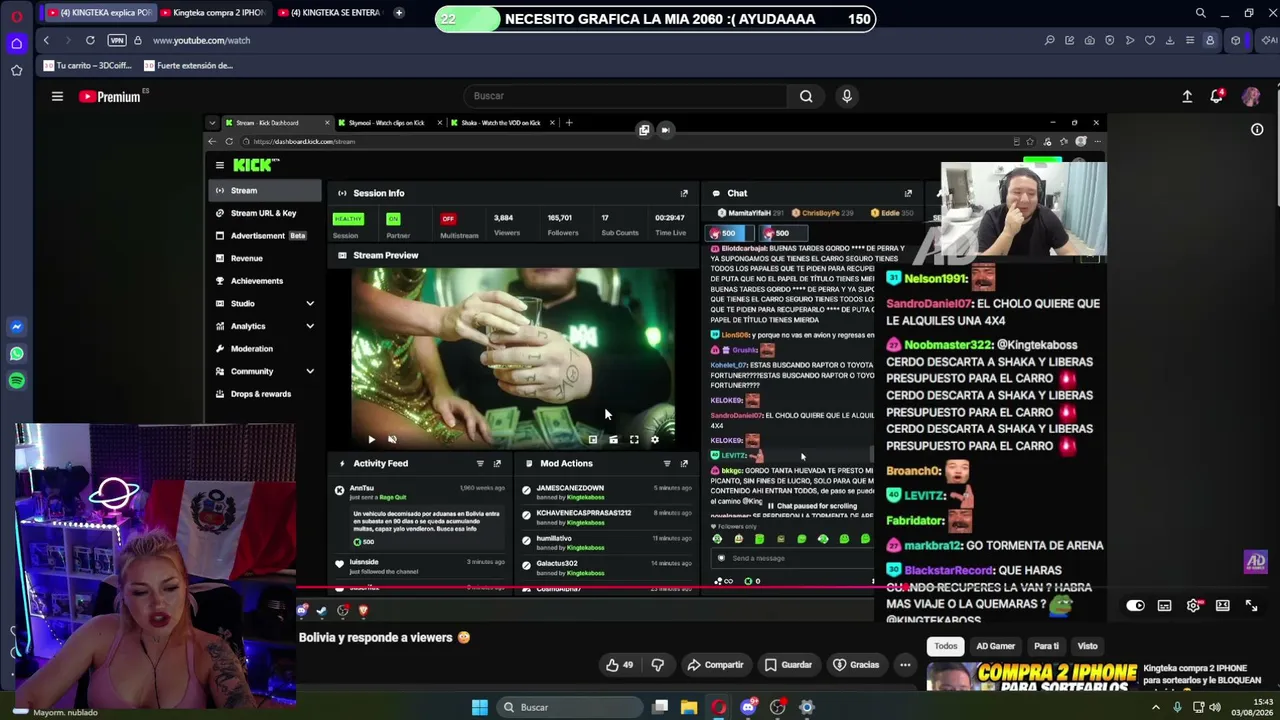
Task: Dislike the video
Action: pyautogui.click(x=658, y=665)
